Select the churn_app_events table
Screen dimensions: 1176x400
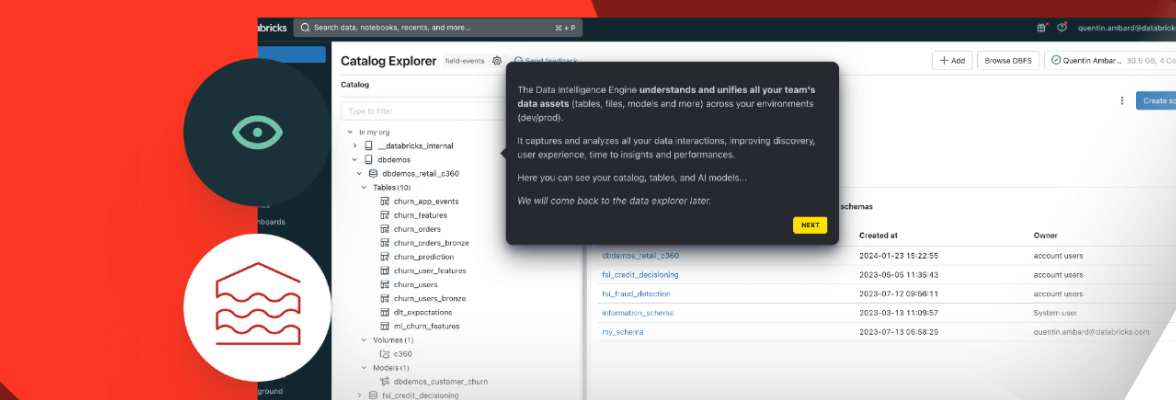(x=426, y=201)
